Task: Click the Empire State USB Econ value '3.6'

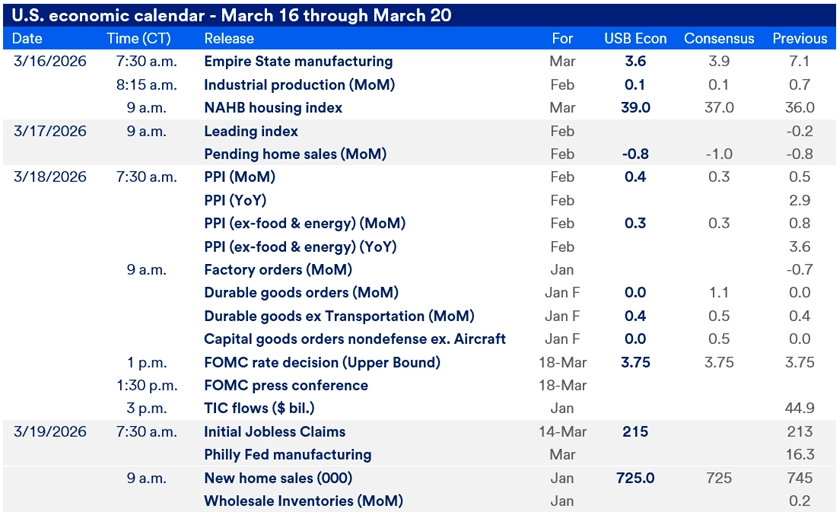Action: (x=635, y=61)
